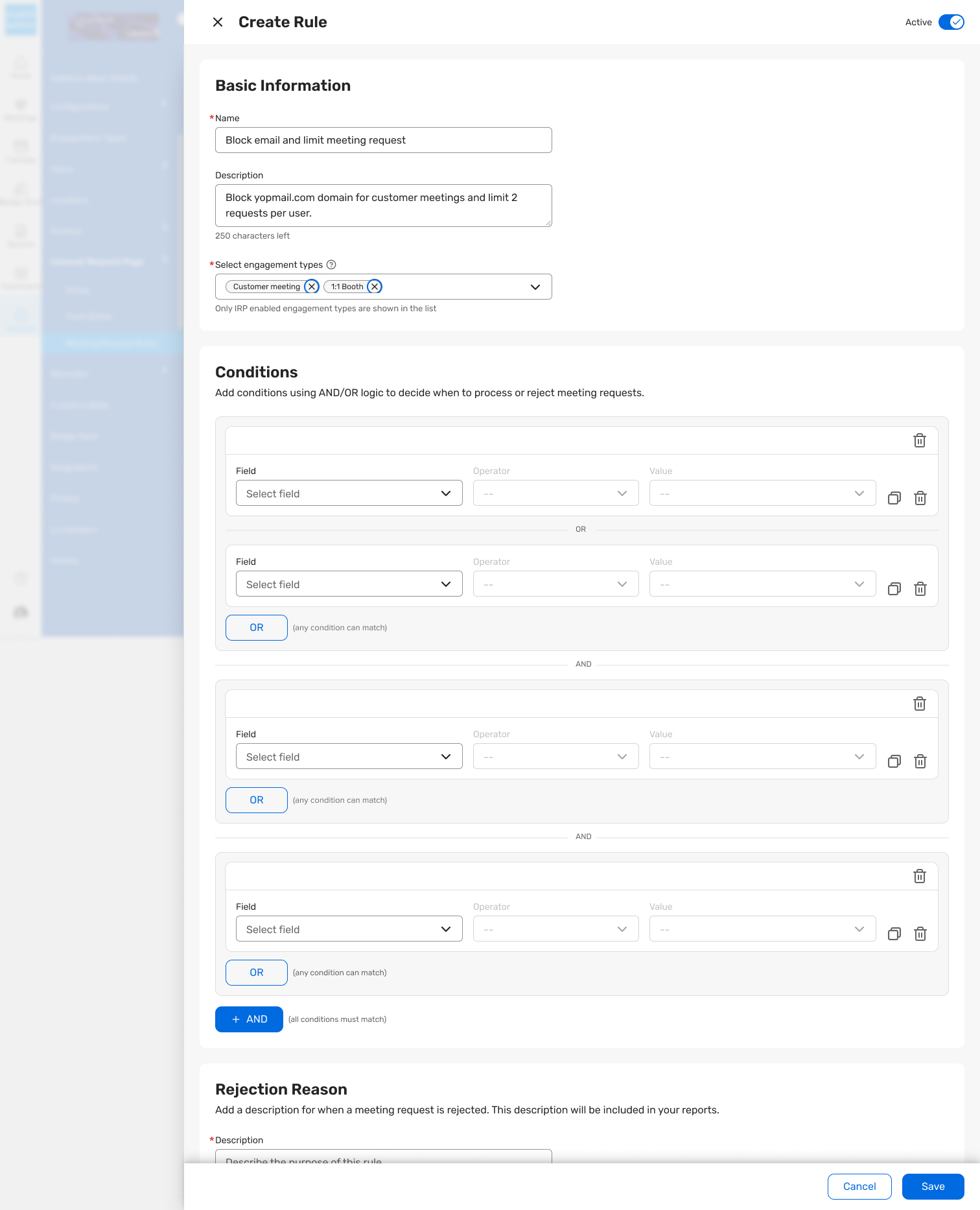
Task: Duplicate the first condition row
Action: pyautogui.click(x=894, y=498)
